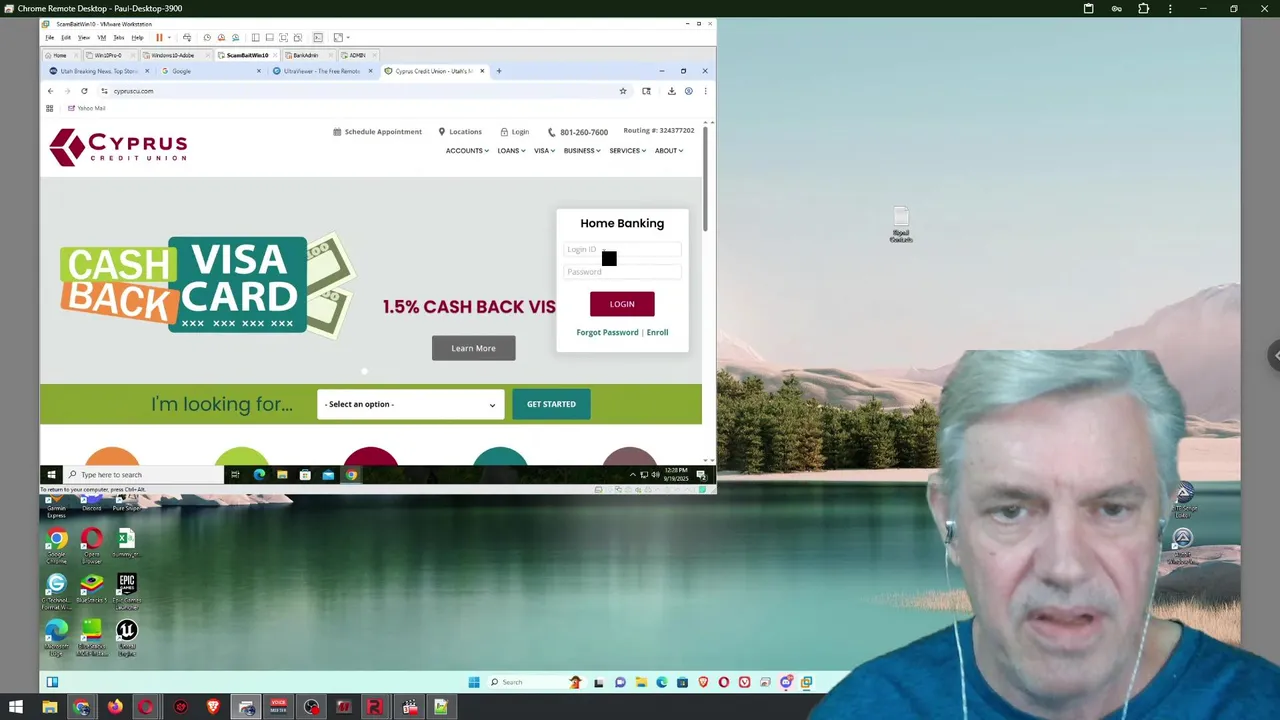Expand the SERVICES navigation menu

point(628,151)
